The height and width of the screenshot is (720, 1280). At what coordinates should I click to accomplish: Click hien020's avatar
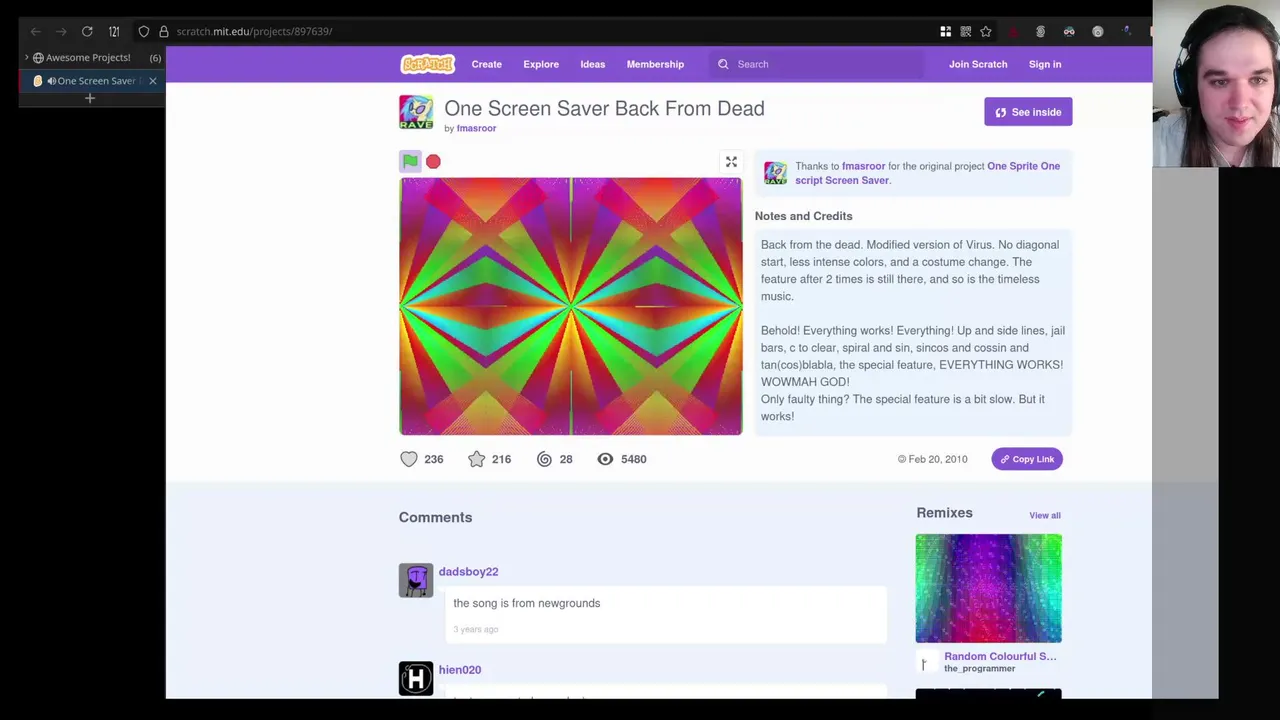coord(416,679)
